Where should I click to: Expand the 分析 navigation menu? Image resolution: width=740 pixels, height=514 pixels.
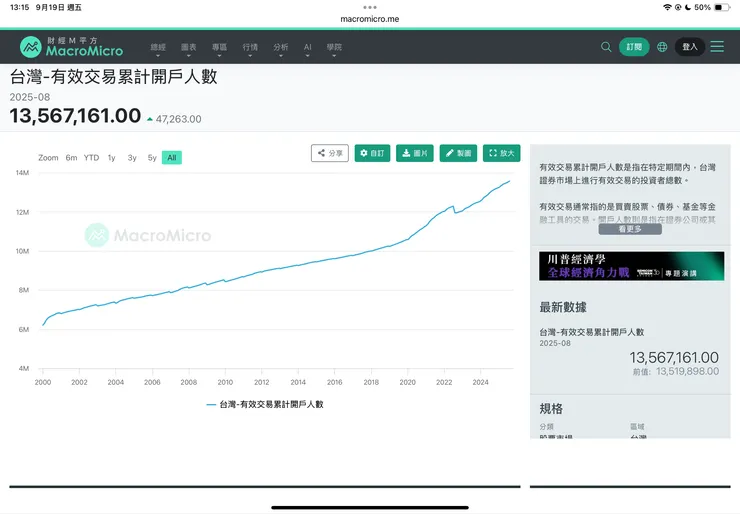point(281,49)
